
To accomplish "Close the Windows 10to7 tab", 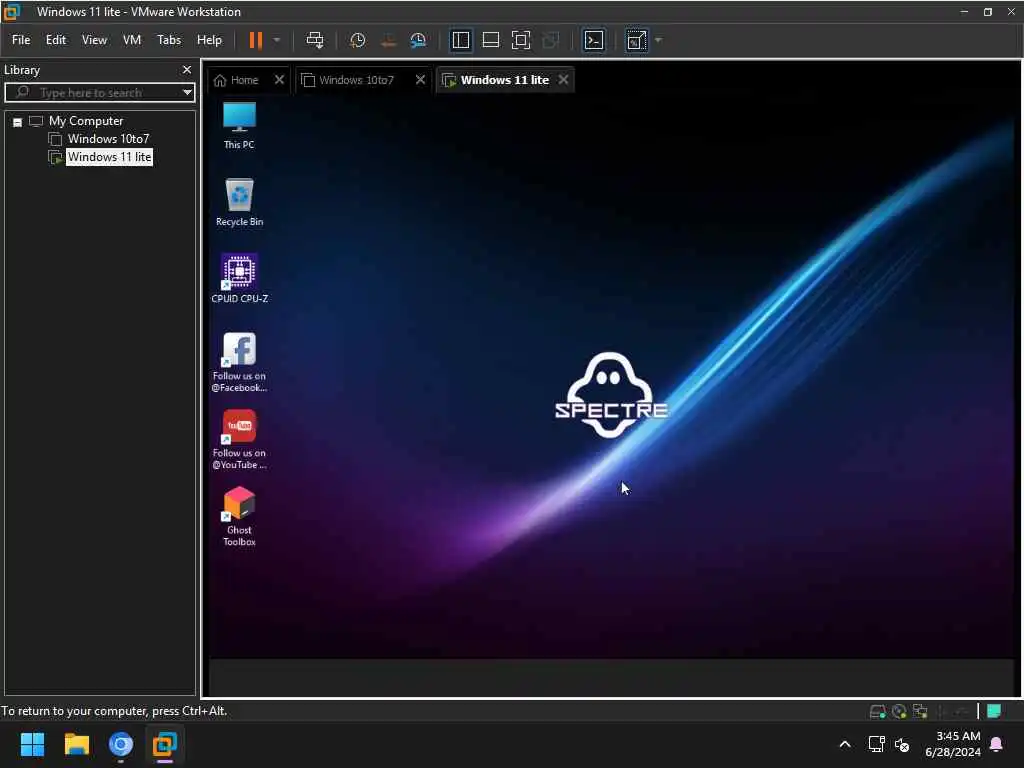I will point(421,79).
